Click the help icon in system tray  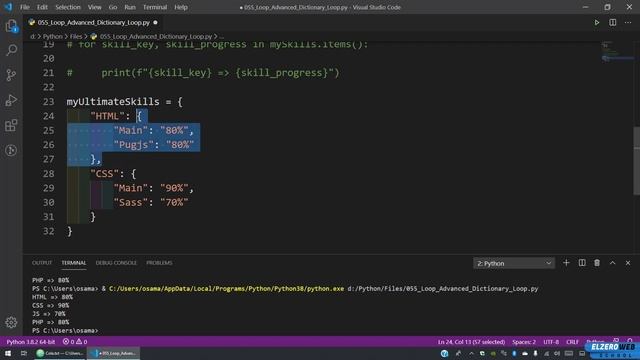(444, 353)
